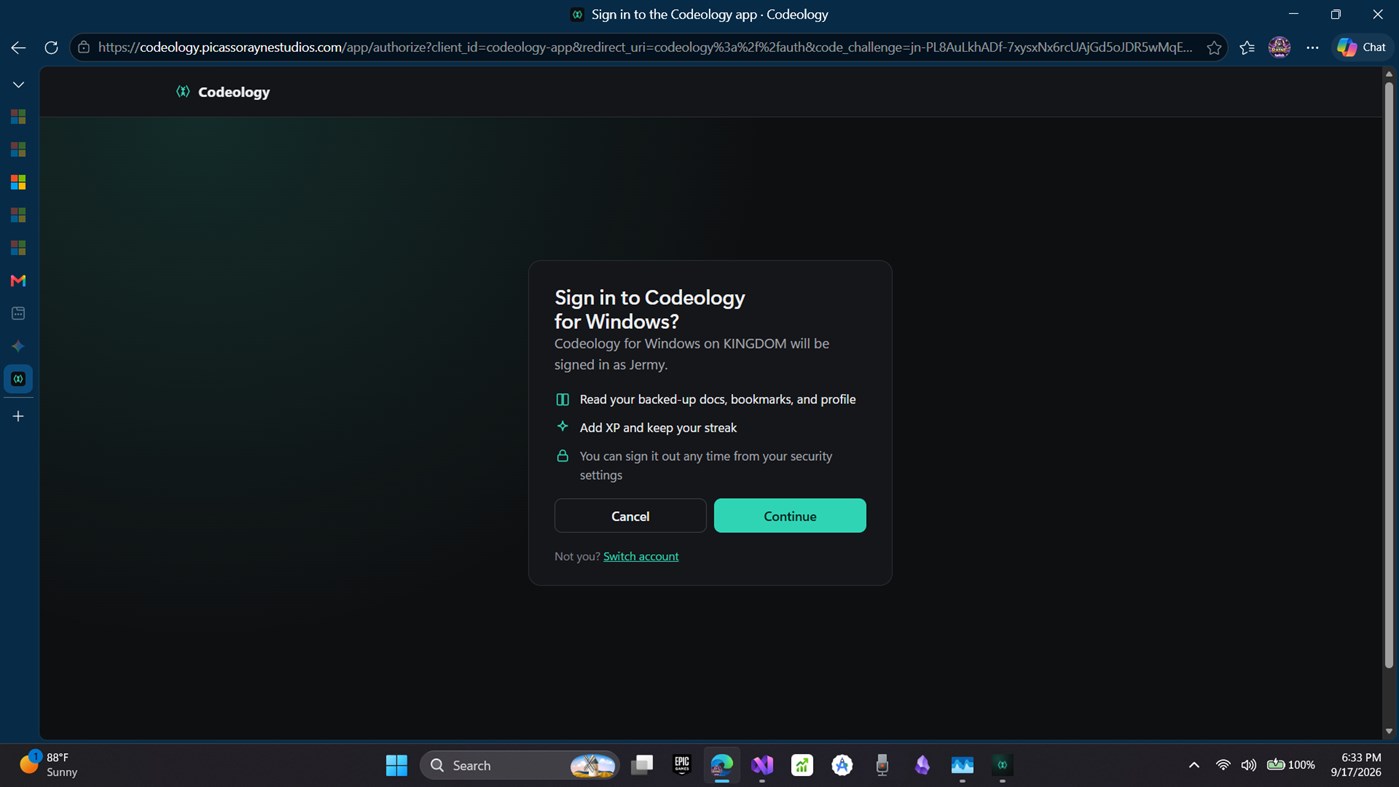The image size is (1399, 787).
Task: Click the taskbar Search box
Action: point(520,765)
